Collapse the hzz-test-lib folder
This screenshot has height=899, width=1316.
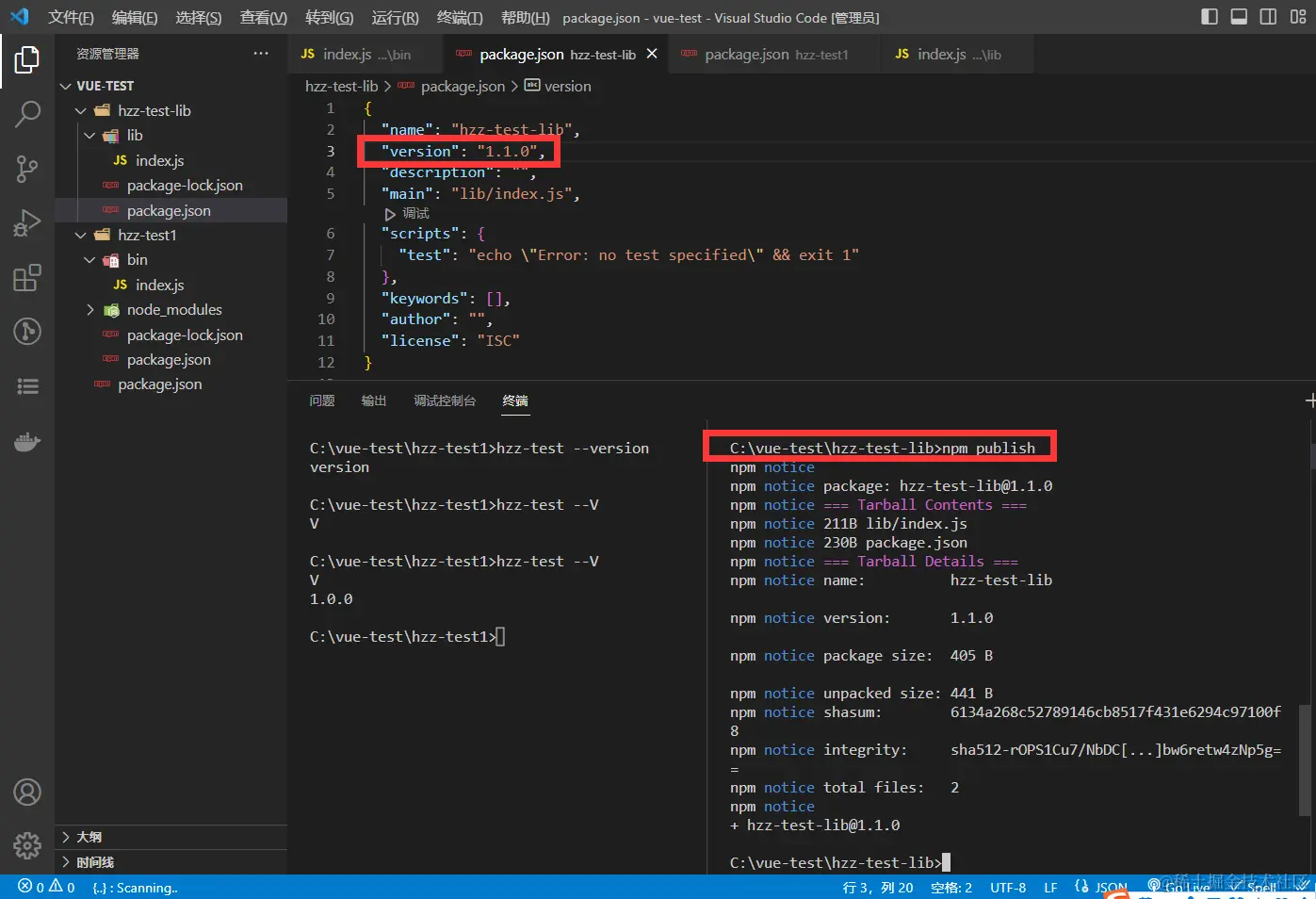point(81,111)
